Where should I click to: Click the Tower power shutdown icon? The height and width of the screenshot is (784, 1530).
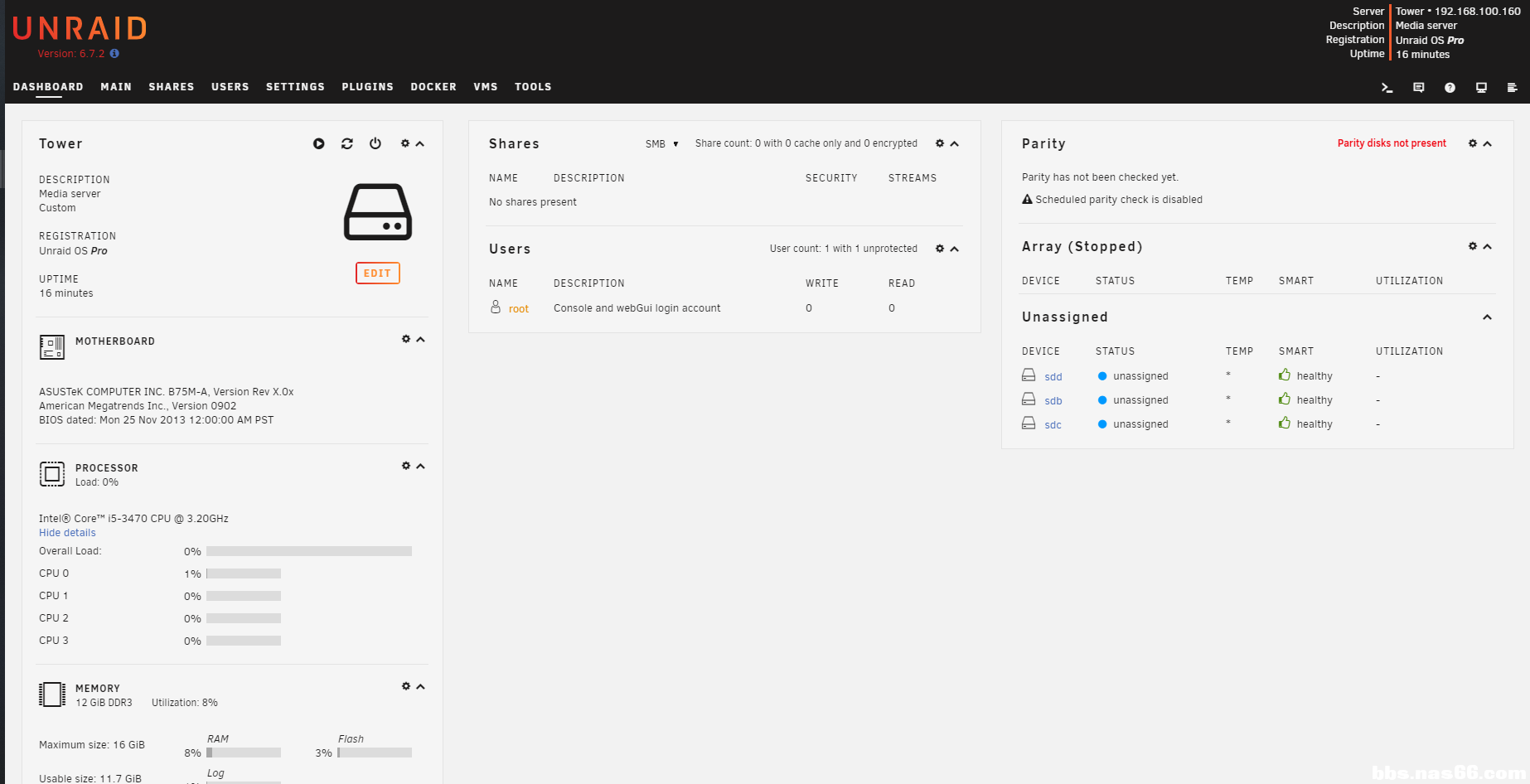375,144
